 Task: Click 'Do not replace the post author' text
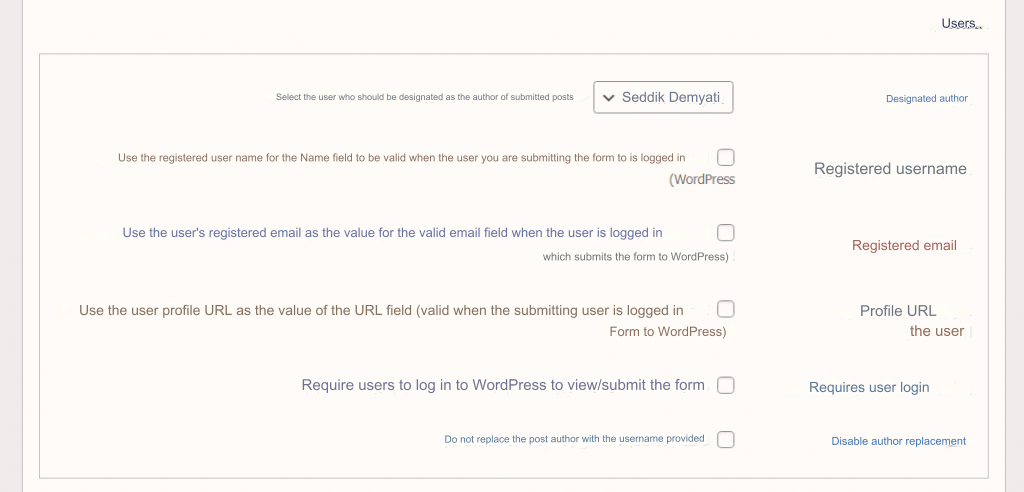[575, 439]
